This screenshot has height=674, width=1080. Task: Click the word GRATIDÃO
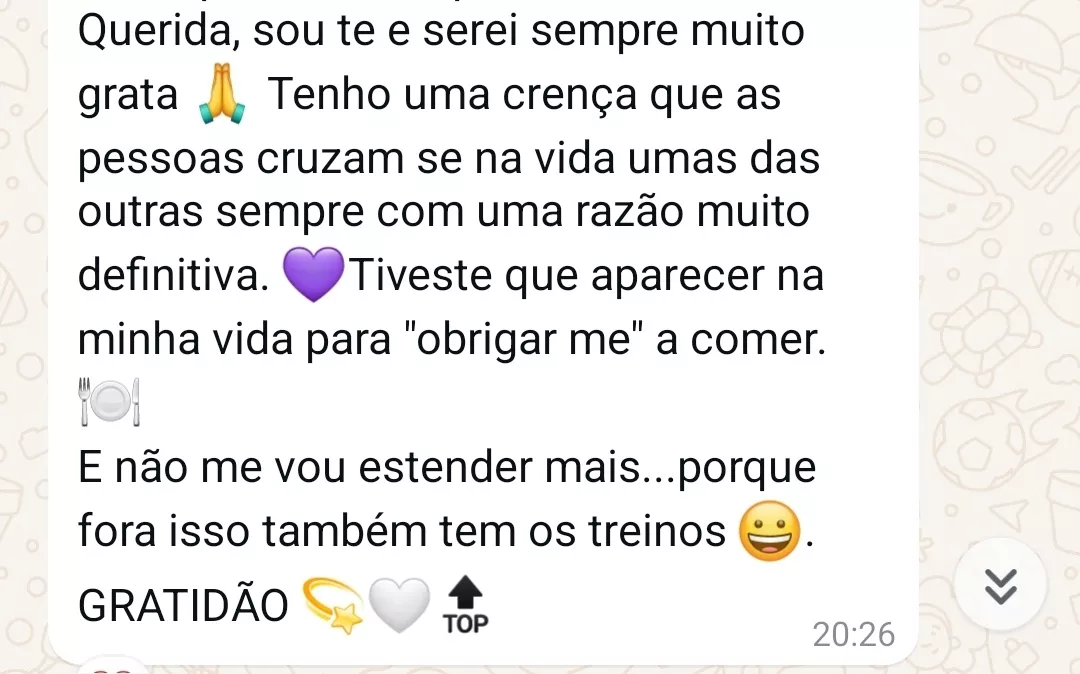coord(183,605)
